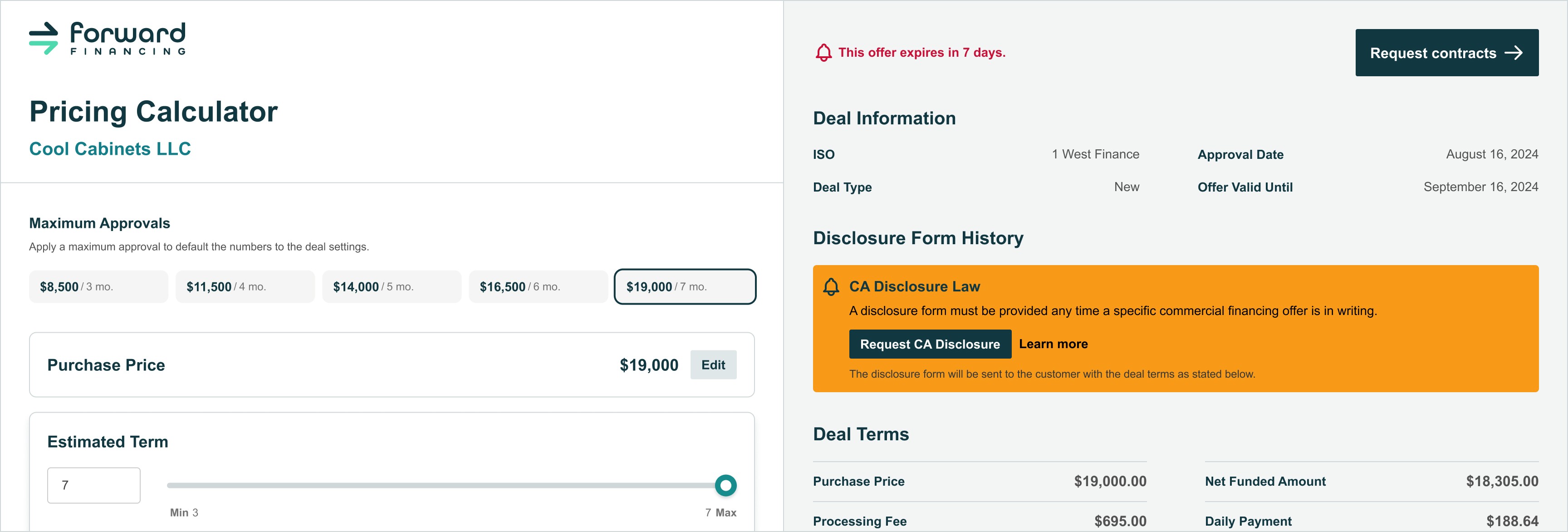Screen dimensions: 1568x532
Task: Click the Cool Cabinets LLC company name
Action: point(110,148)
